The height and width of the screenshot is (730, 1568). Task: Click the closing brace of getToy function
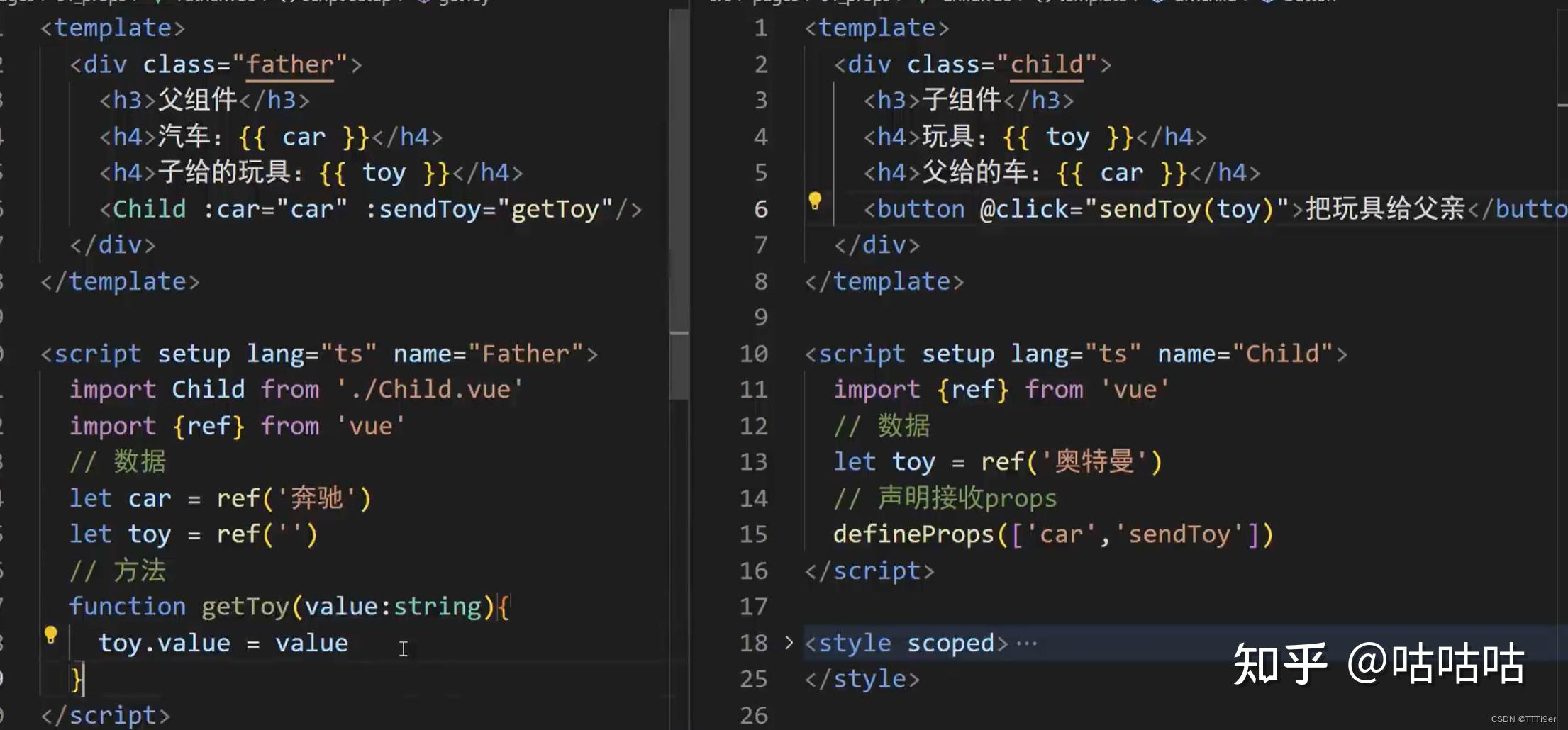pyautogui.click(x=77, y=680)
